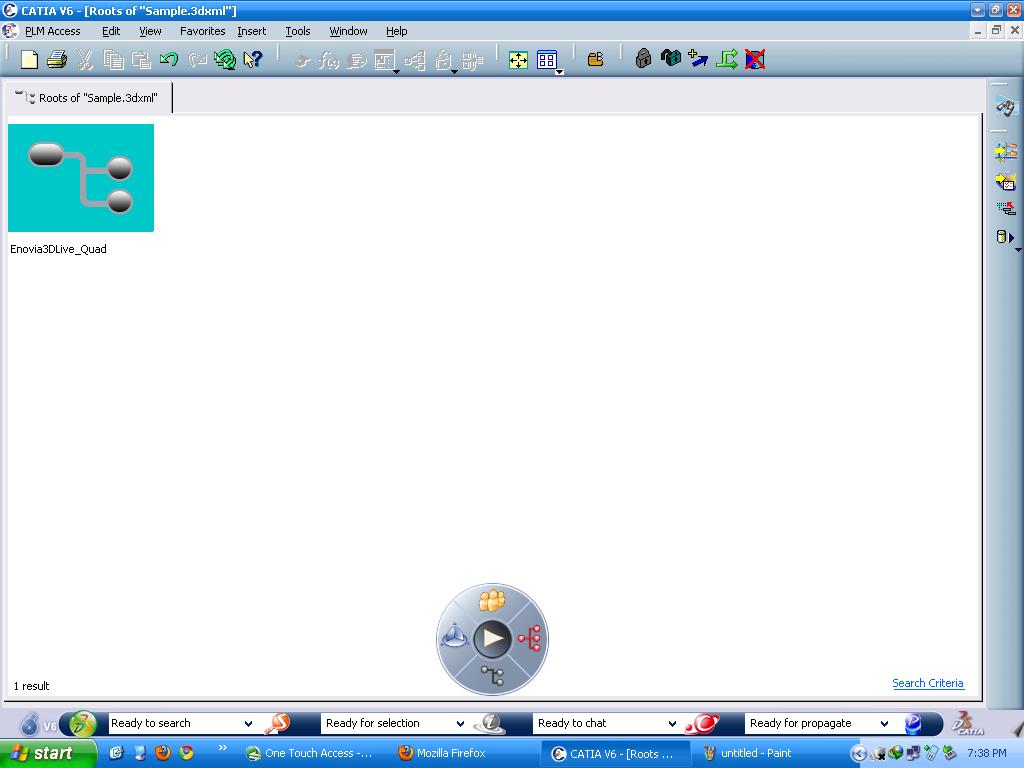The width and height of the screenshot is (1024, 768).
Task: Click the New document icon
Action: (x=29, y=59)
